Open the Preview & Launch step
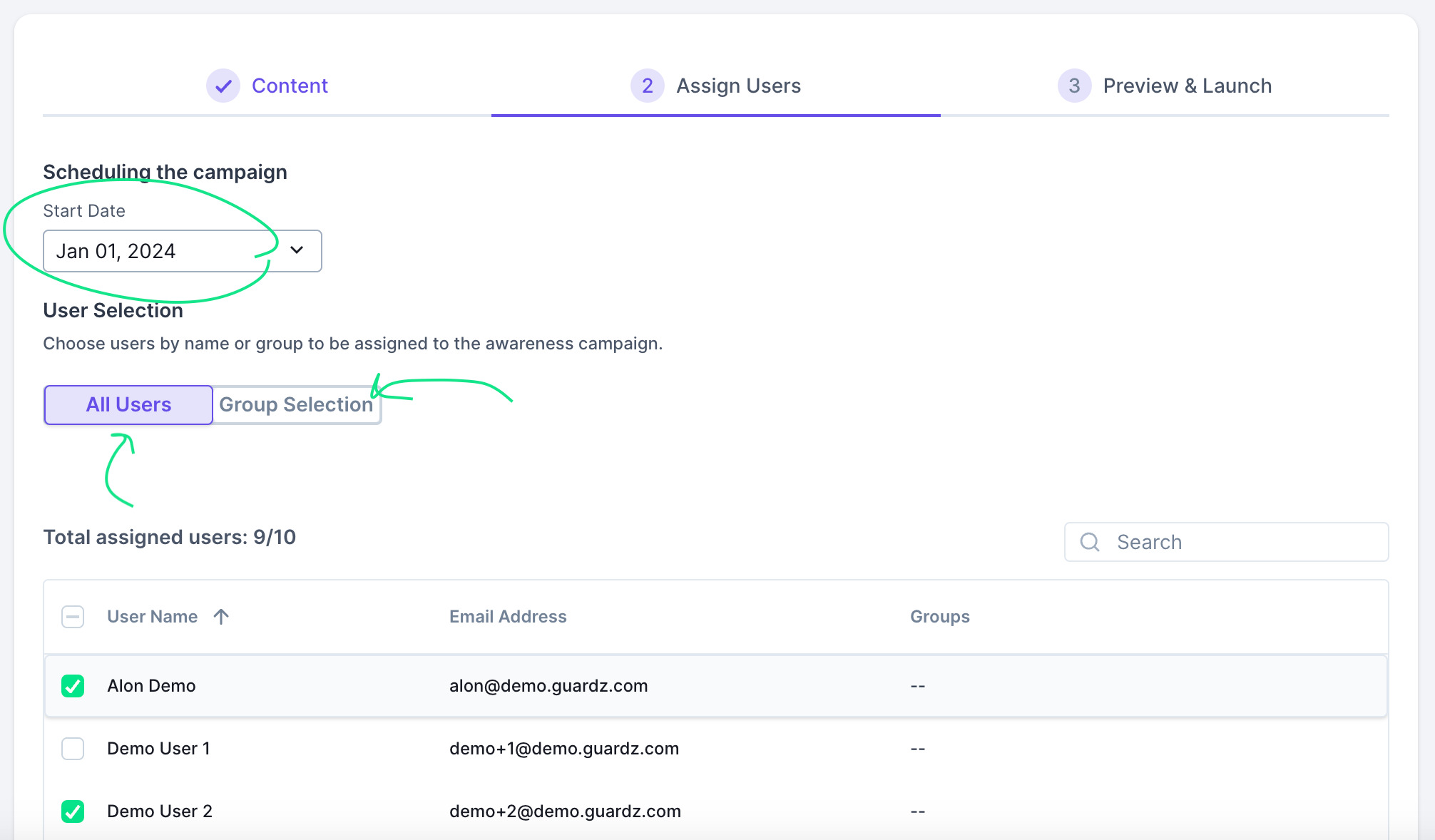The width and height of the screenshot is (1435, 840). point(1187,86)
